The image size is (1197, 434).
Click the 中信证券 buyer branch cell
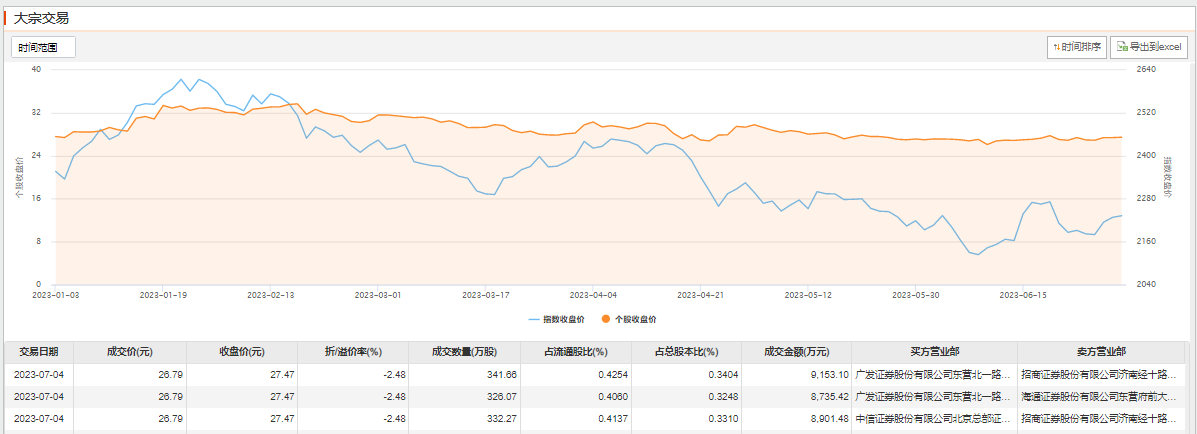click(x=934, y=419)
